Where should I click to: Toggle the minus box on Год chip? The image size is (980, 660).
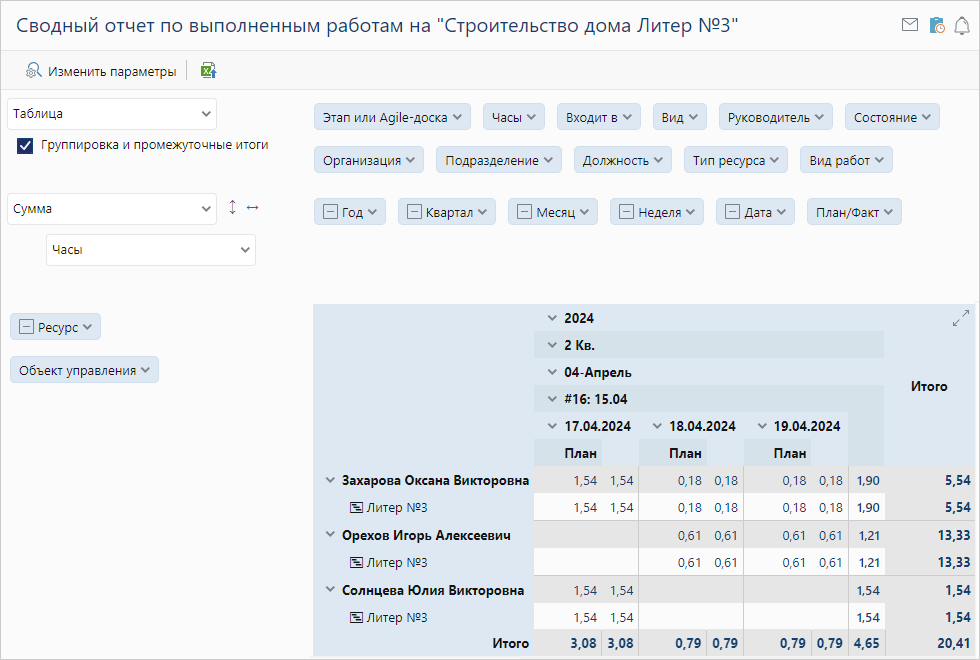(329, 212)
